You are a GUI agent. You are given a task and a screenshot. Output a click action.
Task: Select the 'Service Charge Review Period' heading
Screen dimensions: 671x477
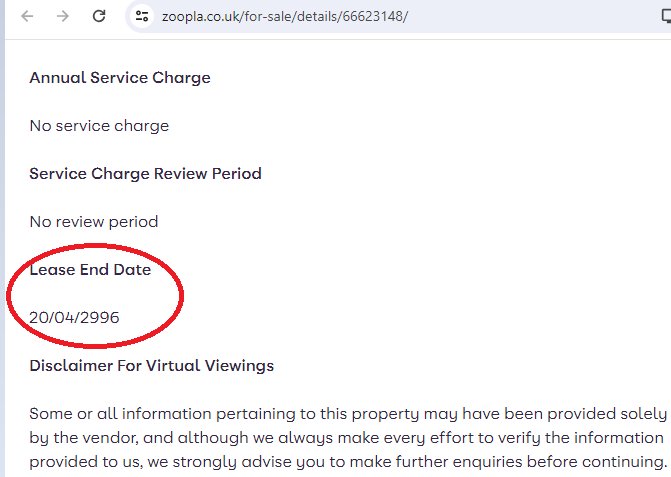click(145, 174)
